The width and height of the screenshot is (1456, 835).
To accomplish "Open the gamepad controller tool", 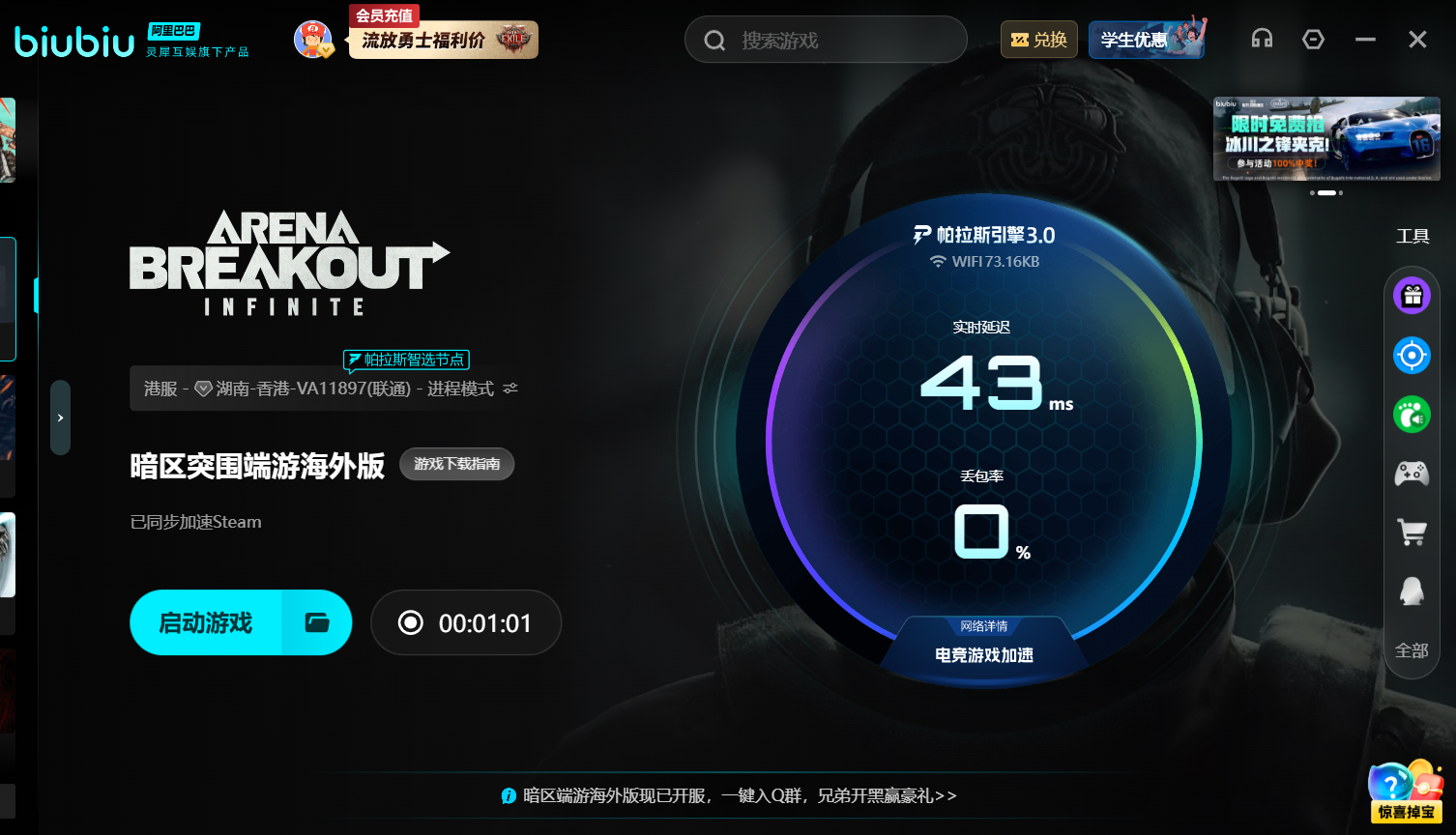I will point(1412,474).
